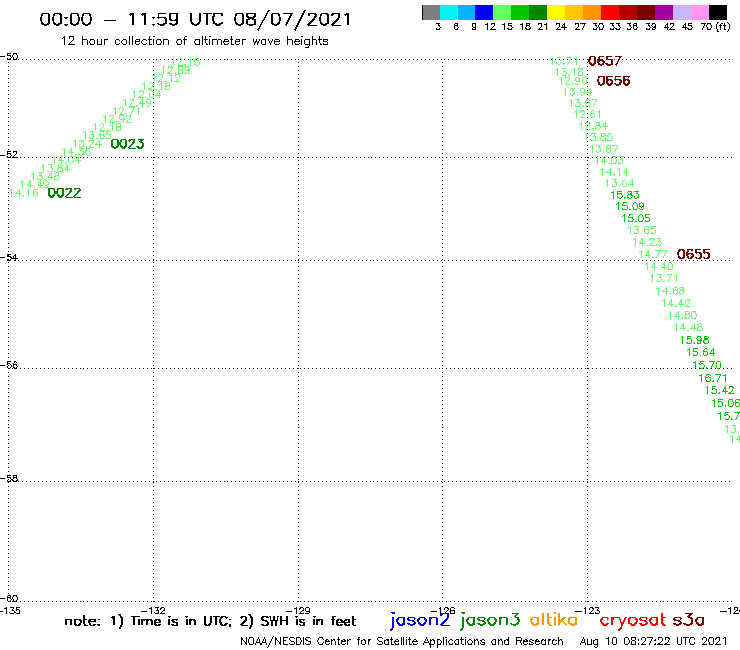Click the gray swatch in the color scale

click(431, 12)
